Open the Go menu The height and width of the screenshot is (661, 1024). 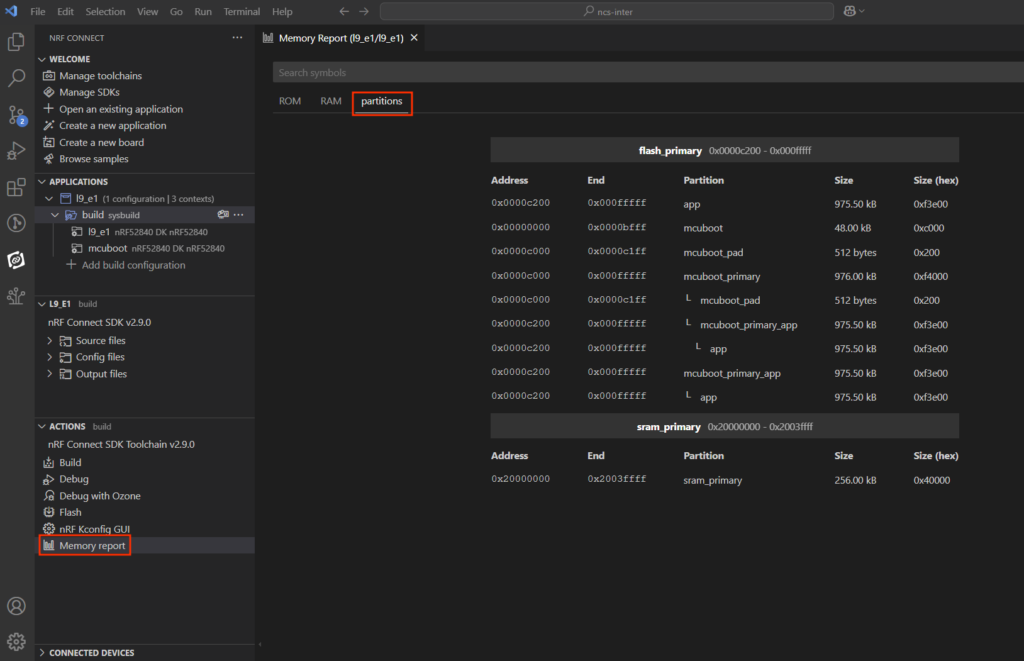(x=176, y=11)
